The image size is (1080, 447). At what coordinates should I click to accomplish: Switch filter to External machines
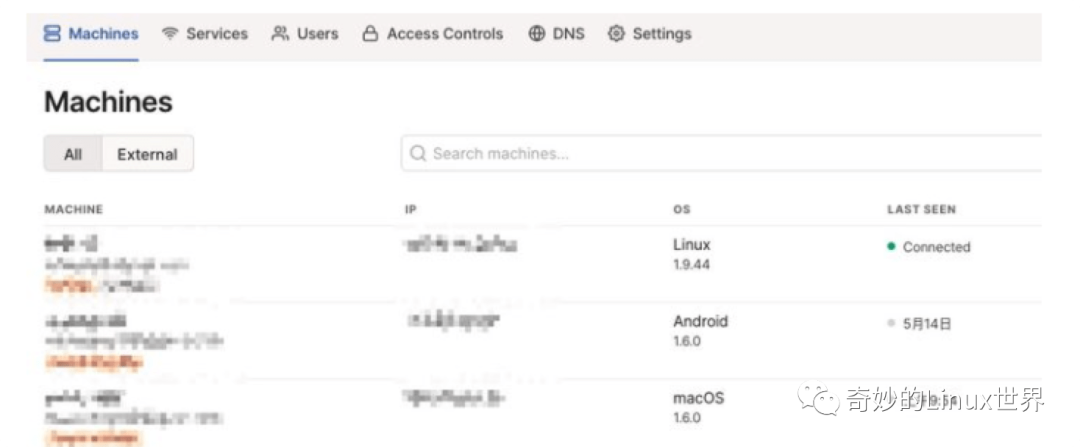point(147,154)
